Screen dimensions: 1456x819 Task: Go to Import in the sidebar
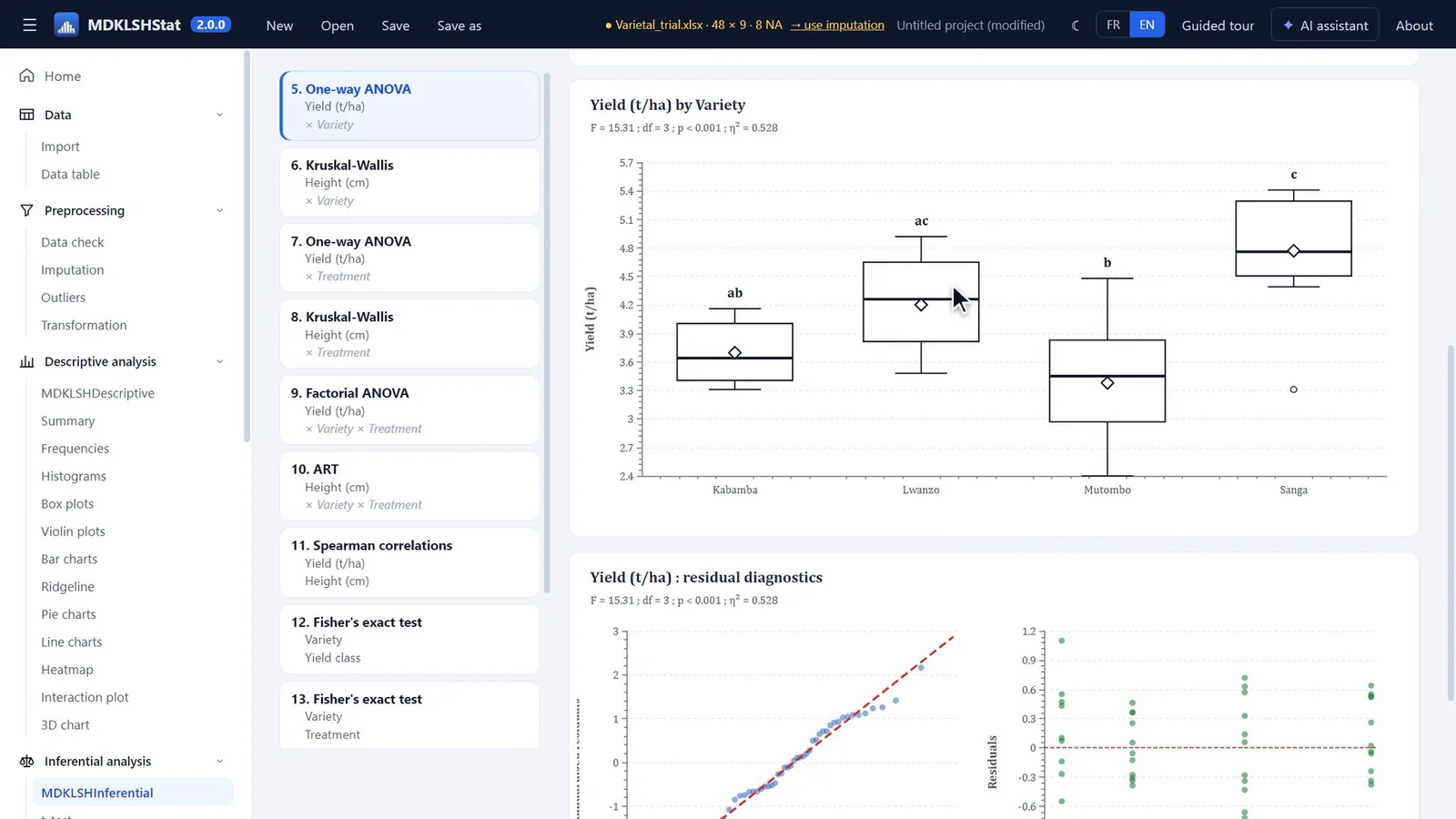[x=60, y=147]
